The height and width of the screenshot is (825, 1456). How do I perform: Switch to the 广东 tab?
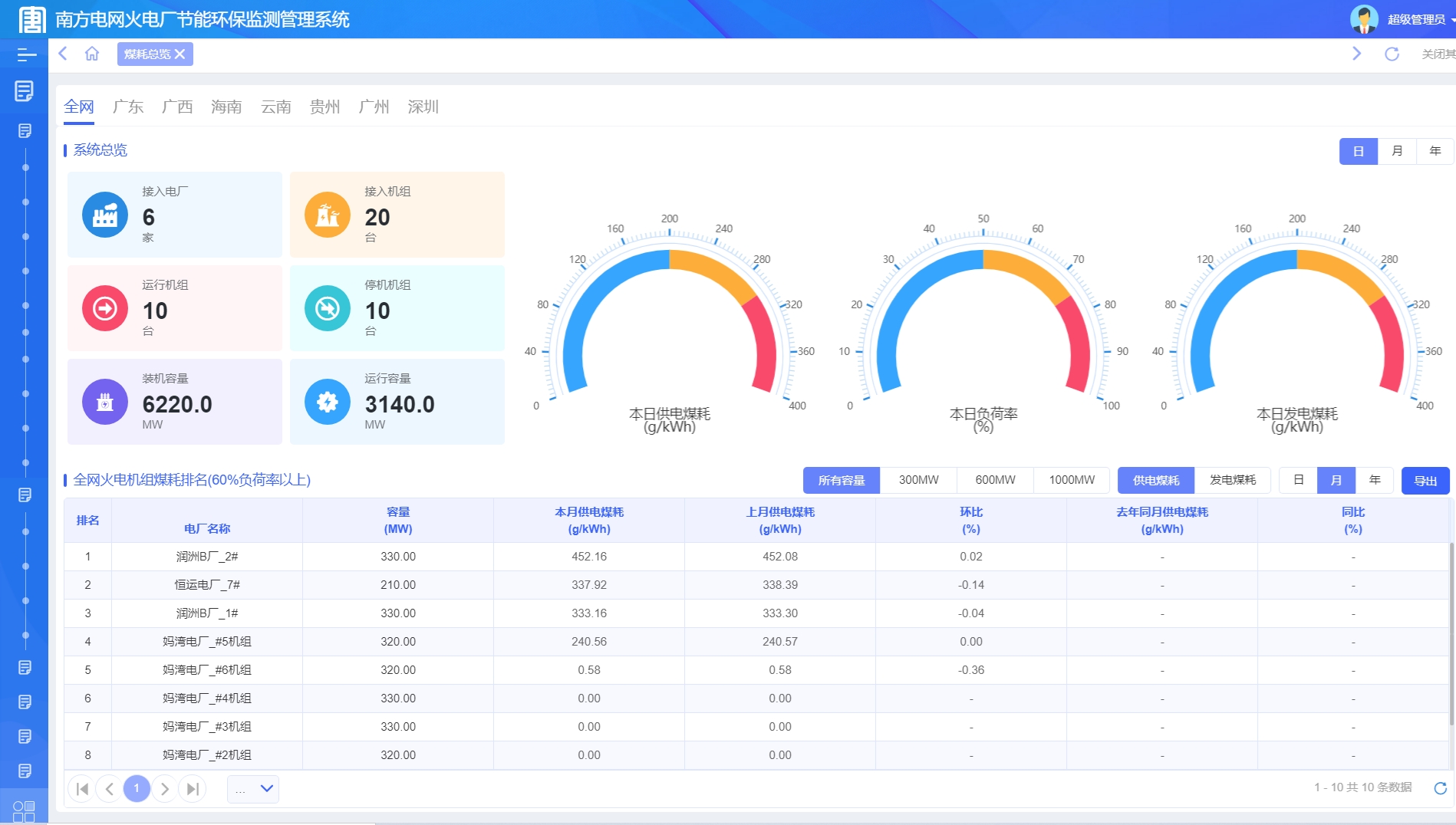point(128,107)
